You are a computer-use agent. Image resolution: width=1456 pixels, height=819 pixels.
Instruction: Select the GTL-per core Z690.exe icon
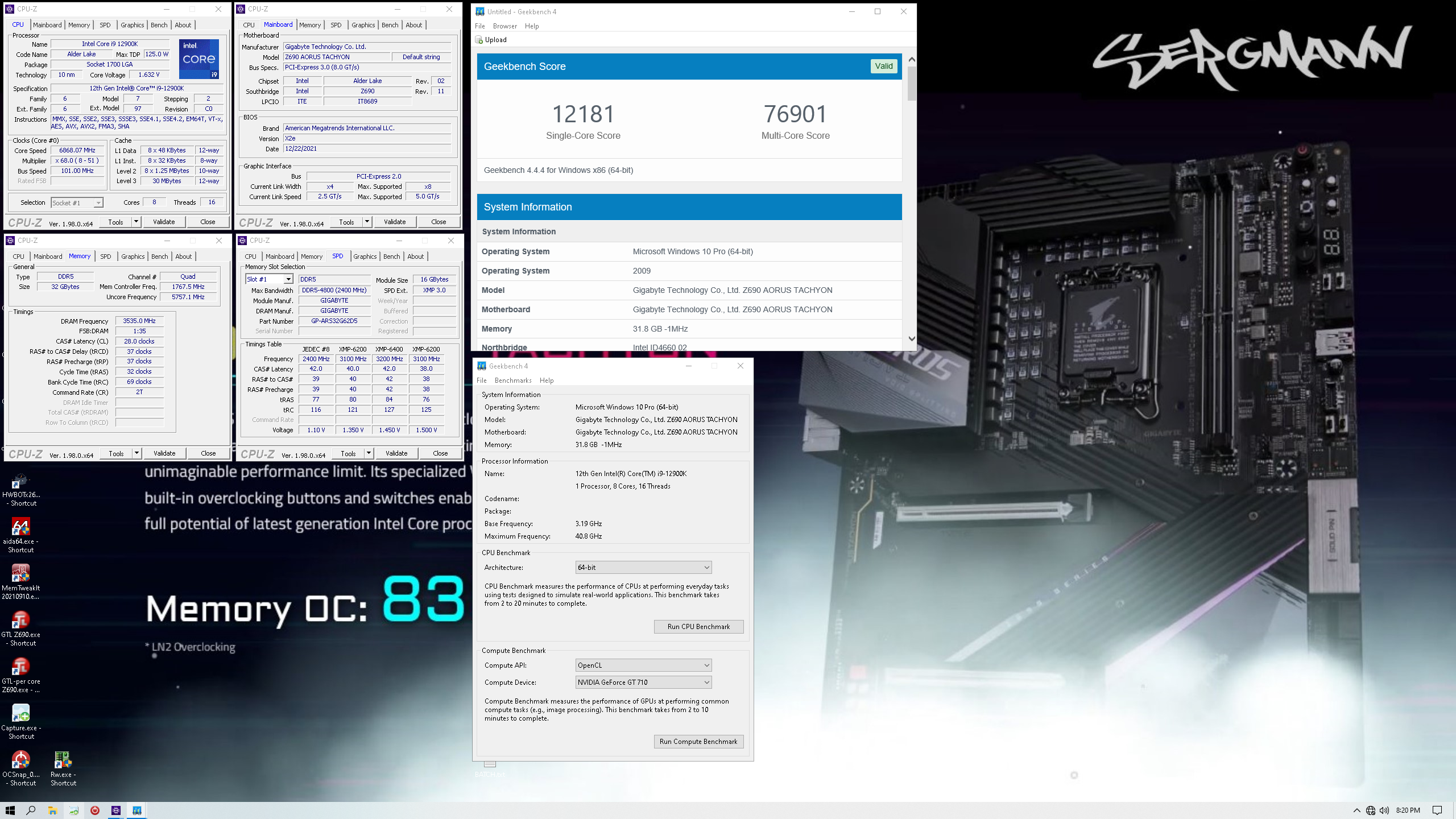click(20, 676)
